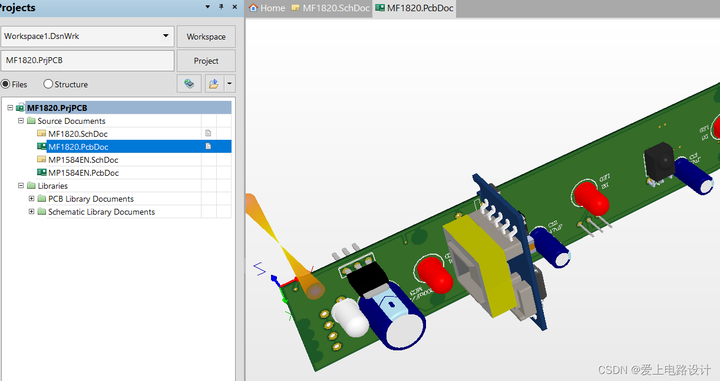Screen dimensions: 720x381
Task: Select the Source Documents folder
Action: (71, 121)
